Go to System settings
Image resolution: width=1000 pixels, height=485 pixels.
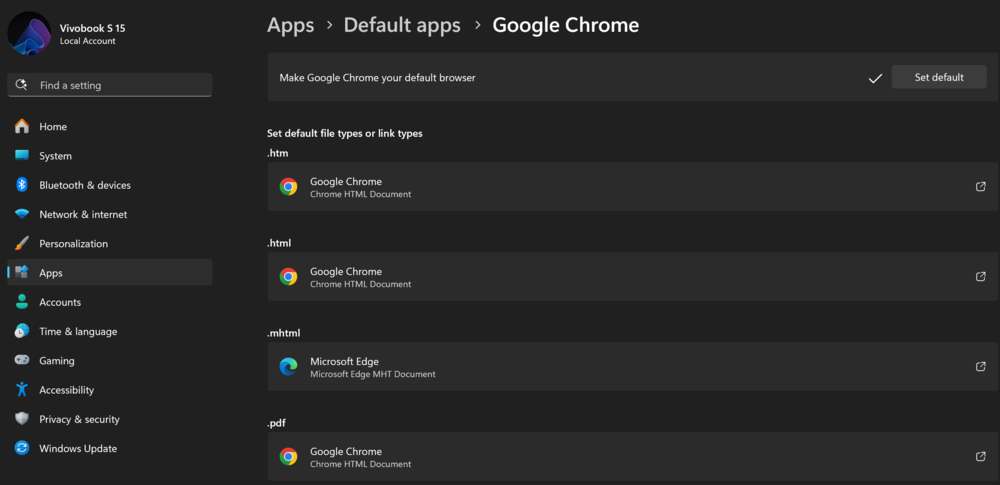tap(110, 156)
